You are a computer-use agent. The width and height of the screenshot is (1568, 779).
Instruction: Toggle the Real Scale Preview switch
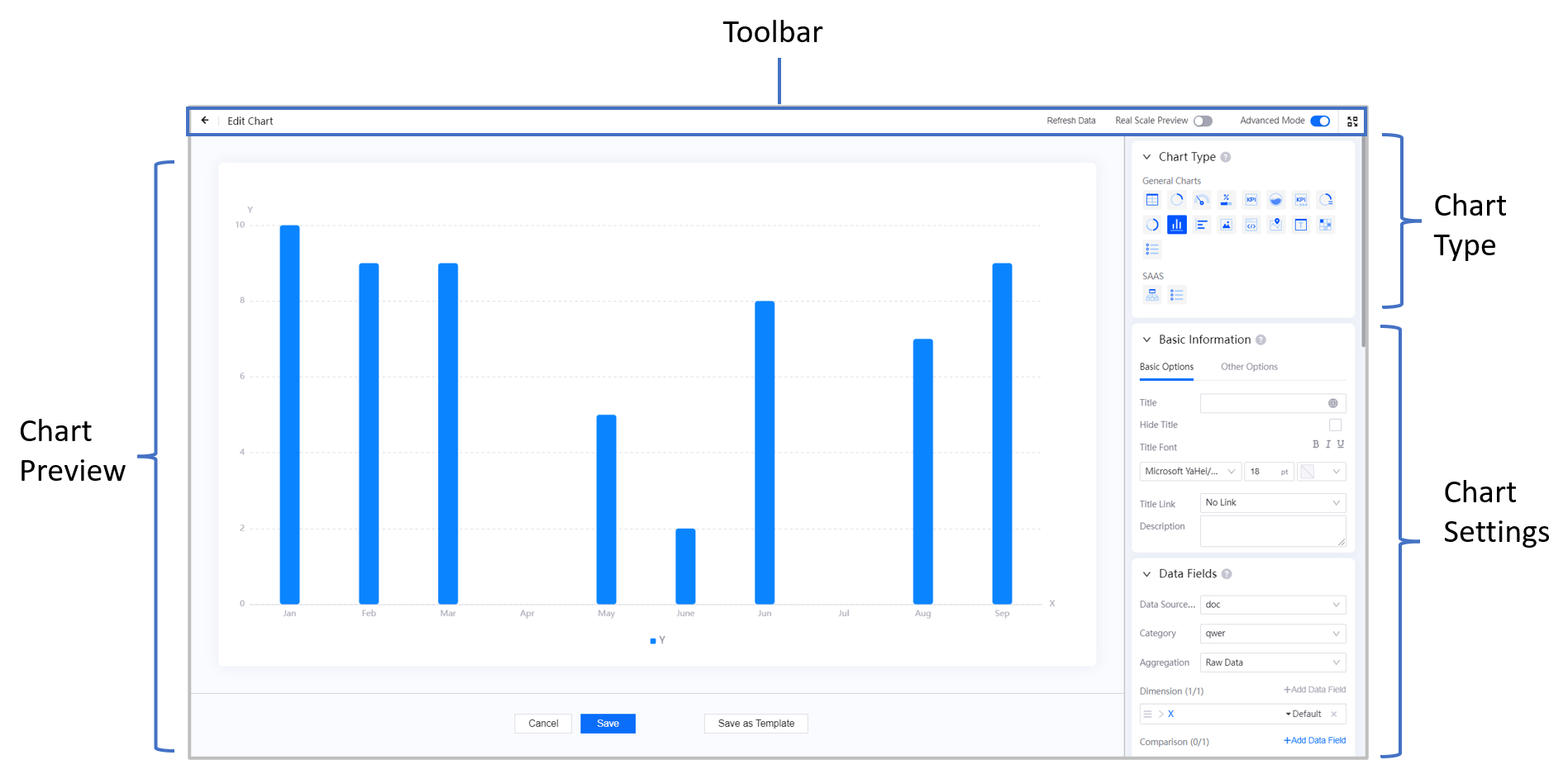point(1203,121)
